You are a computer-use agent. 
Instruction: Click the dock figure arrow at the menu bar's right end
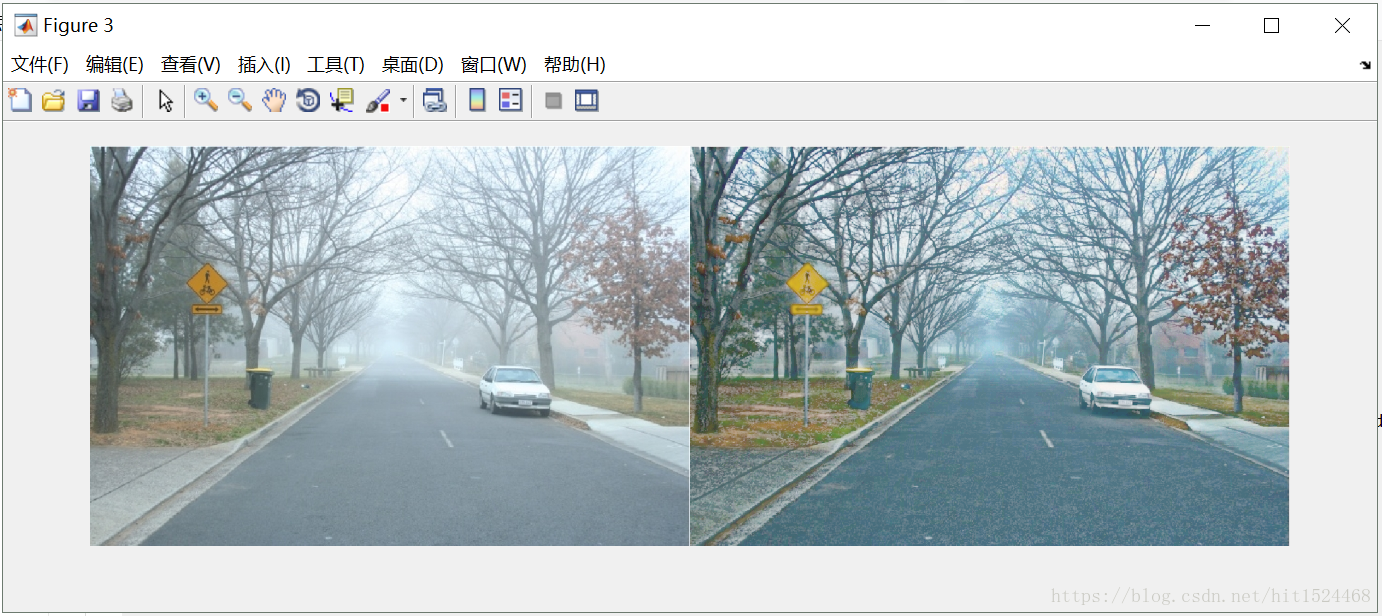(x=1366, y=65)
